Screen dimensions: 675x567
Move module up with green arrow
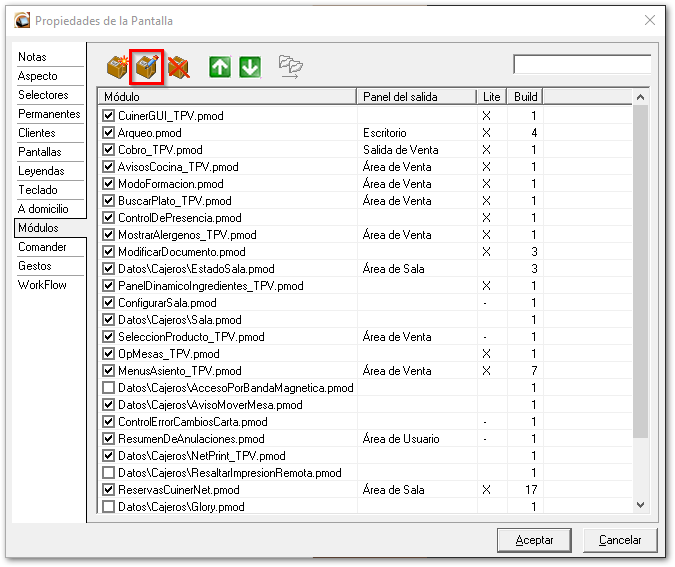tap(220, 67)
